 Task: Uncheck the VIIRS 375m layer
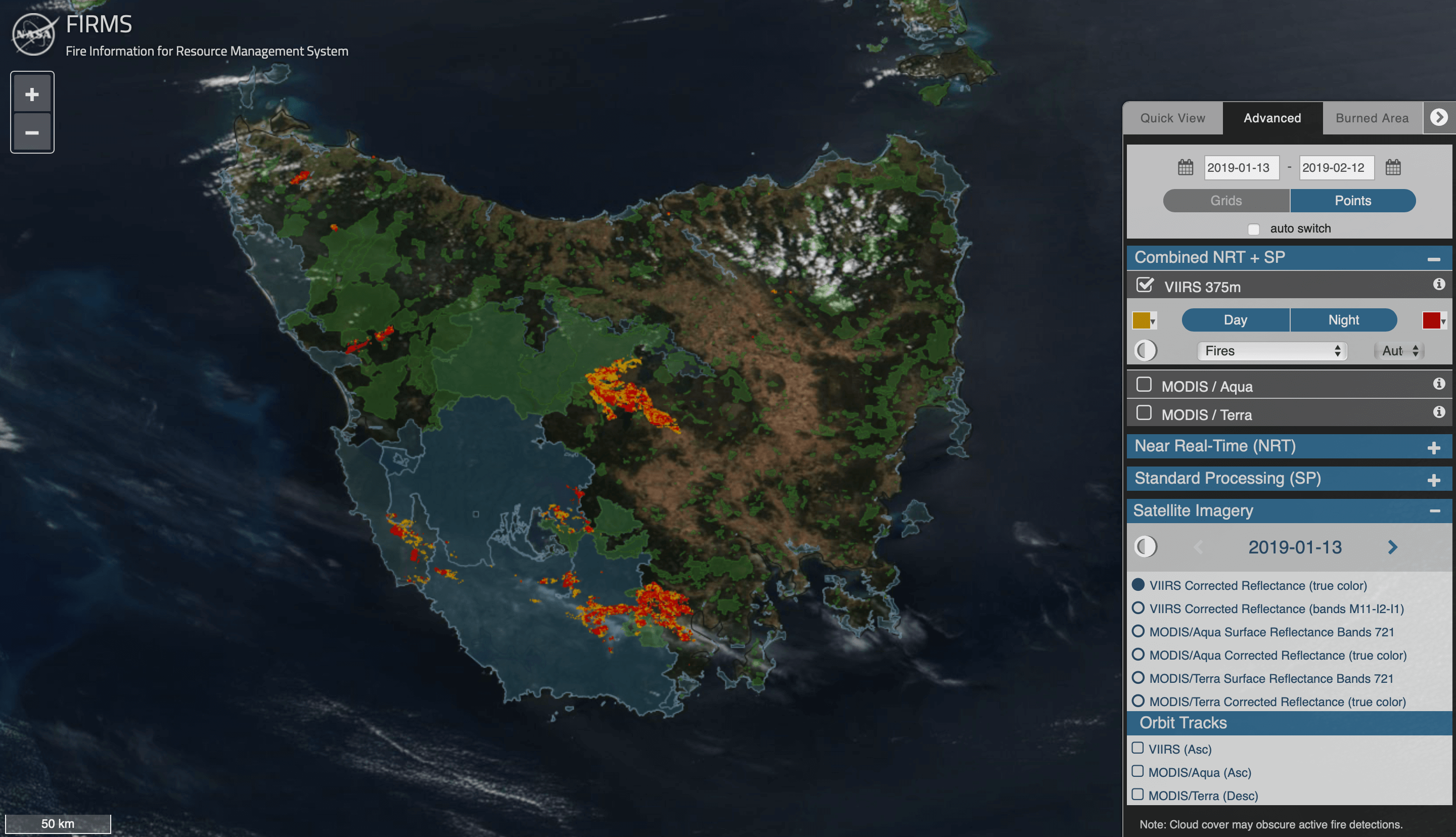coord(1145,285)
